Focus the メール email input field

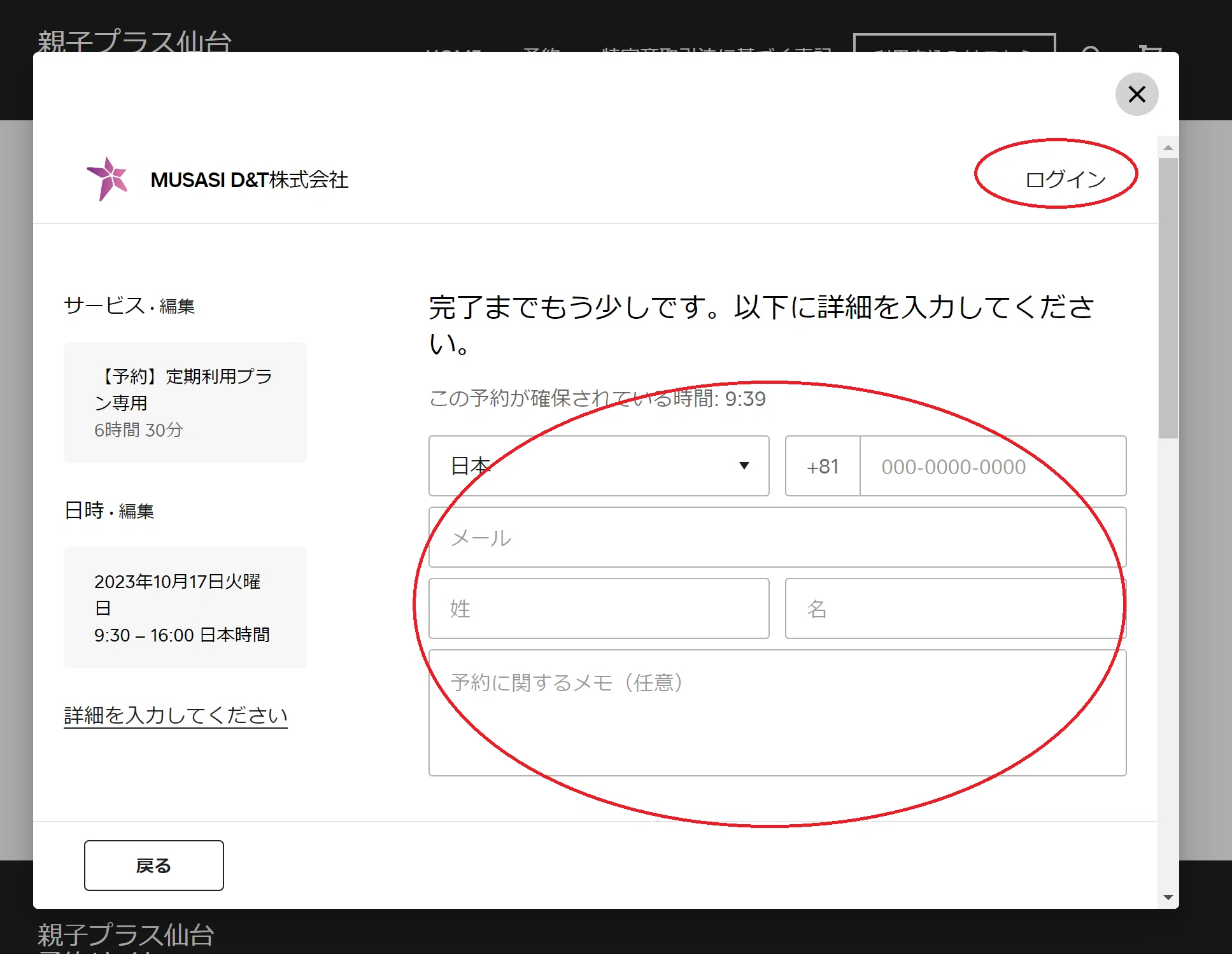777,537
